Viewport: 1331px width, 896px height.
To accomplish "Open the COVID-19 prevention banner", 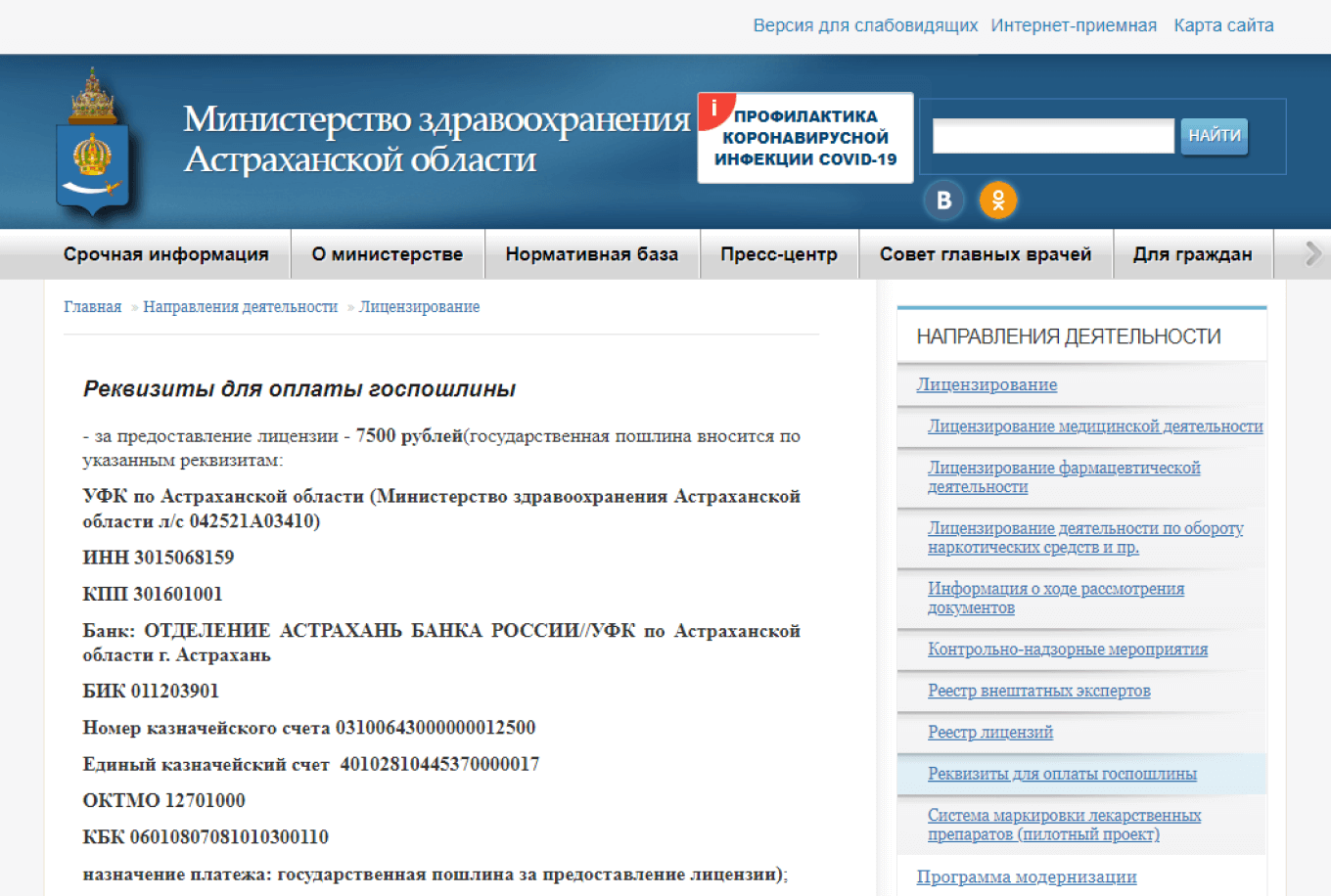I will (805, 138).
